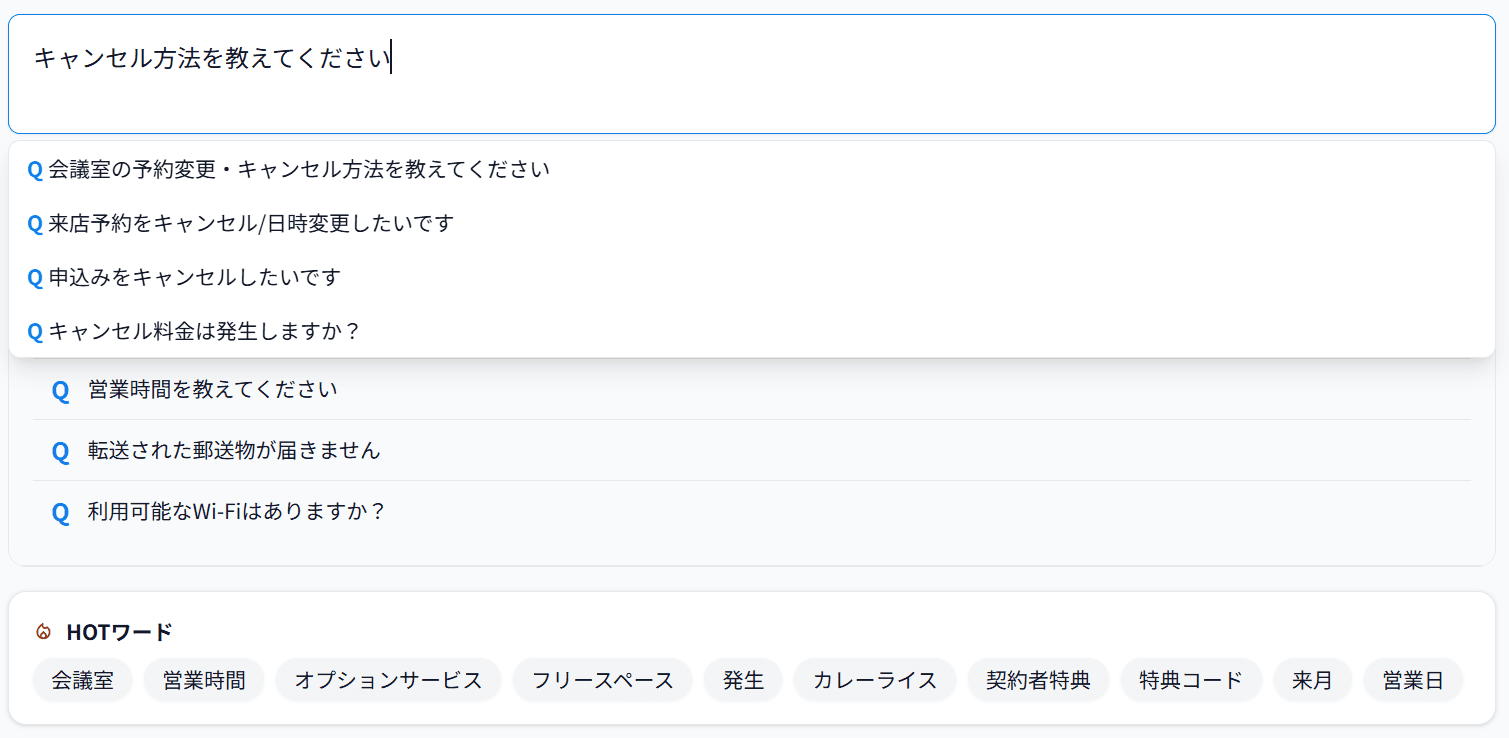Click the Q icon beside 転送された郵送物が届きません
The image size is (1509, 738).
60,451
